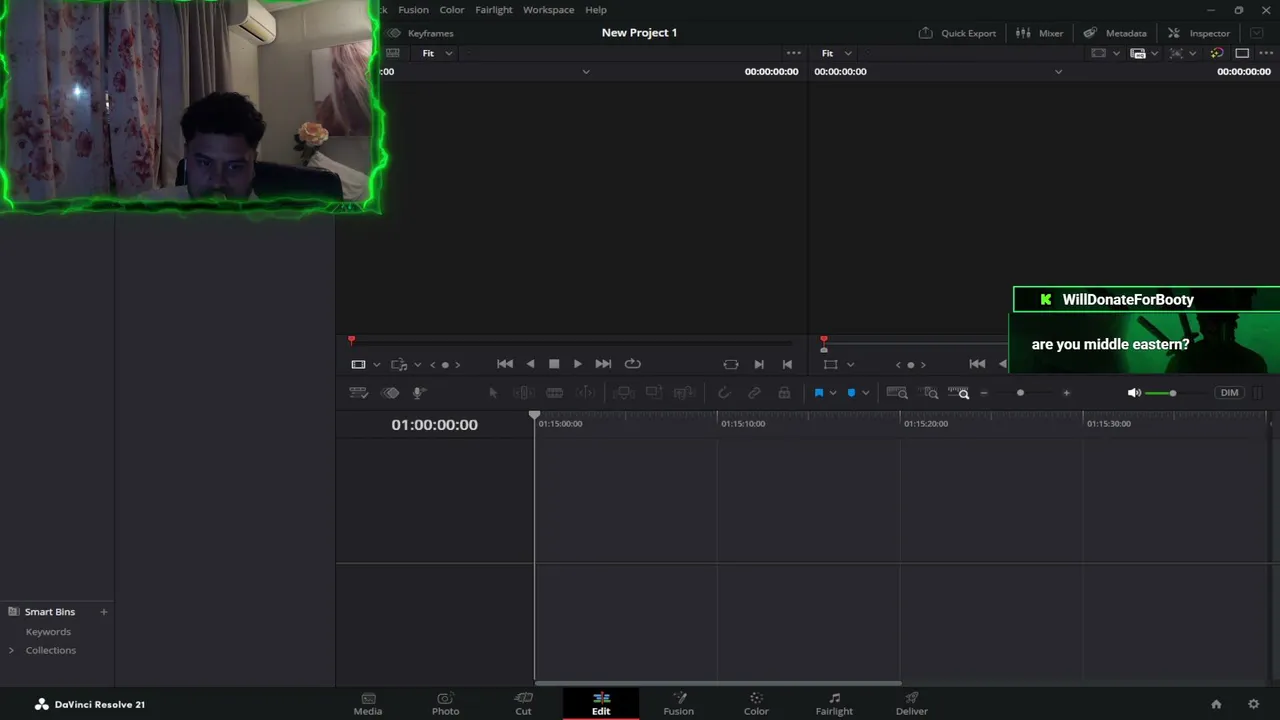Play forward in source viewer

(578, 364)
